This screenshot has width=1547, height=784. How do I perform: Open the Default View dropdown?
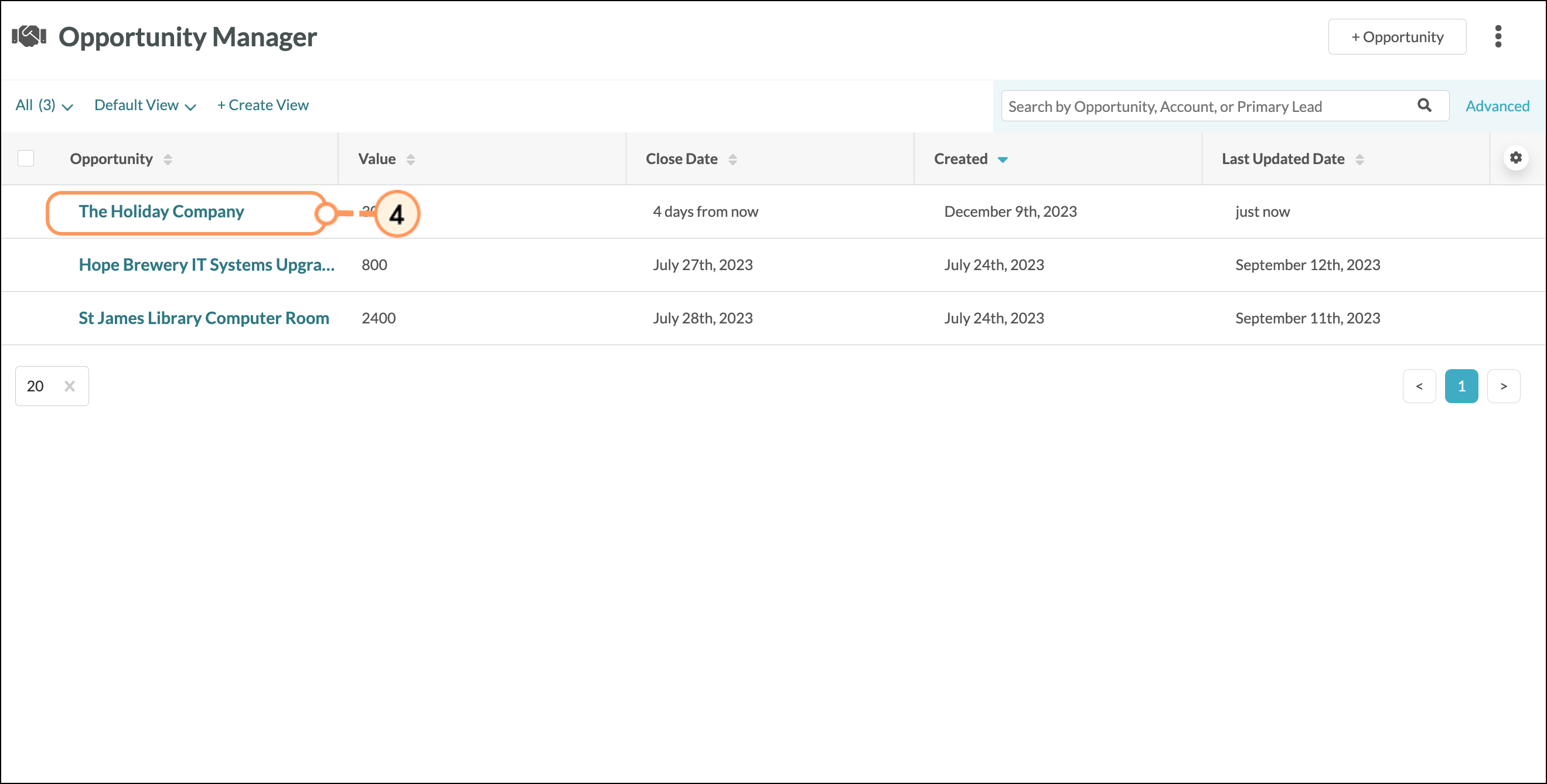(x=145, y=105)
